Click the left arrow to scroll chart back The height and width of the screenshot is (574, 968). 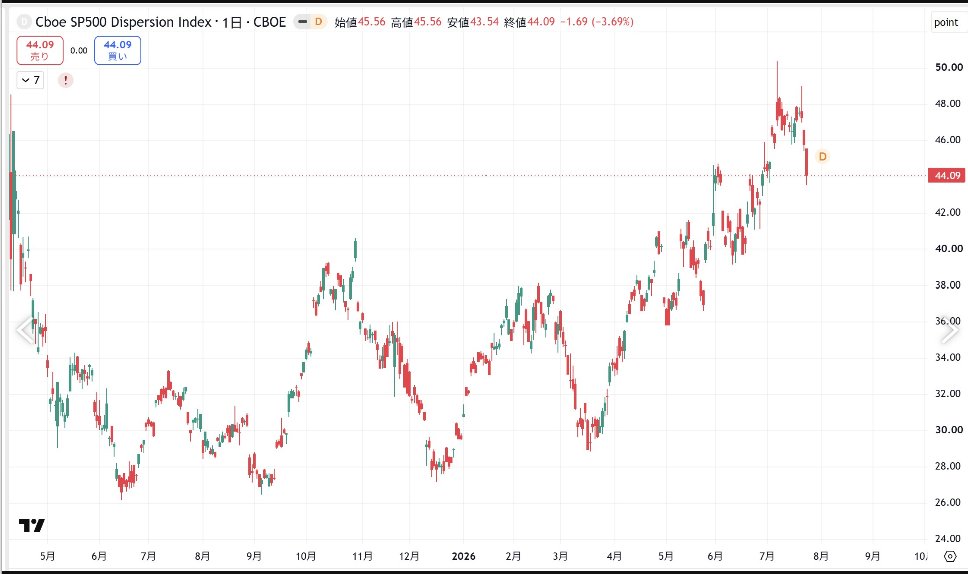[x=24, y=331]
